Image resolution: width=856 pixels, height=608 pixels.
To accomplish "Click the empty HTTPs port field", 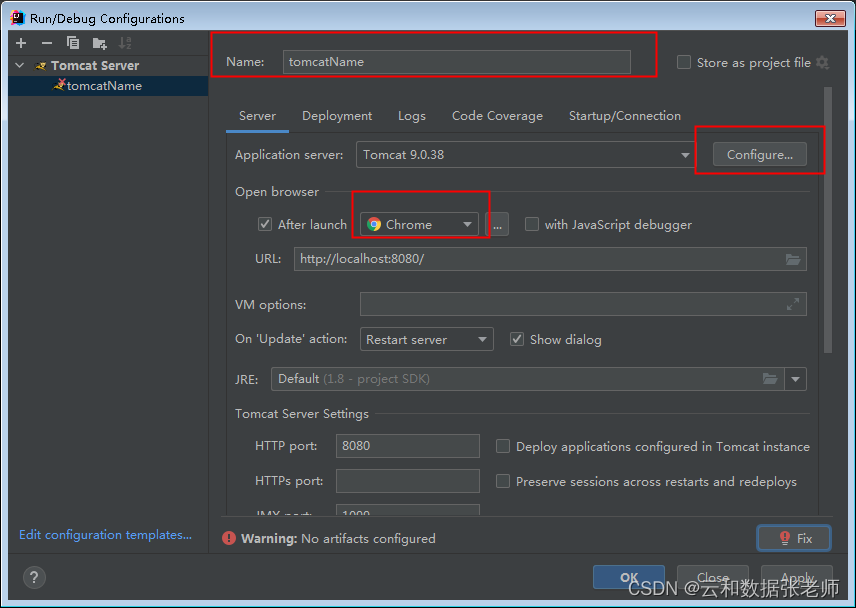I will pyautogui.click(x=407, y=481).
